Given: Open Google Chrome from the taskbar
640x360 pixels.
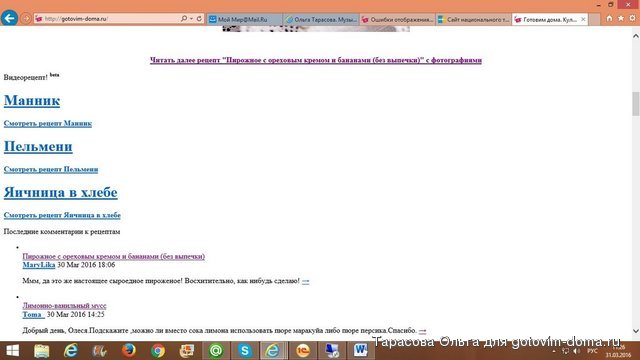Looking at the screenshot, I should 158,351.
